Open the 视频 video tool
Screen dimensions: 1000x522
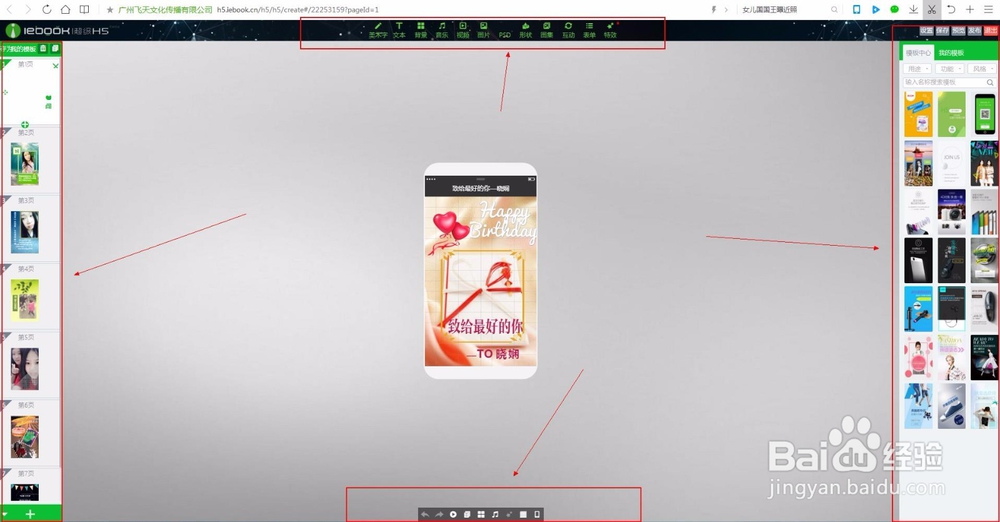[463, 30]
